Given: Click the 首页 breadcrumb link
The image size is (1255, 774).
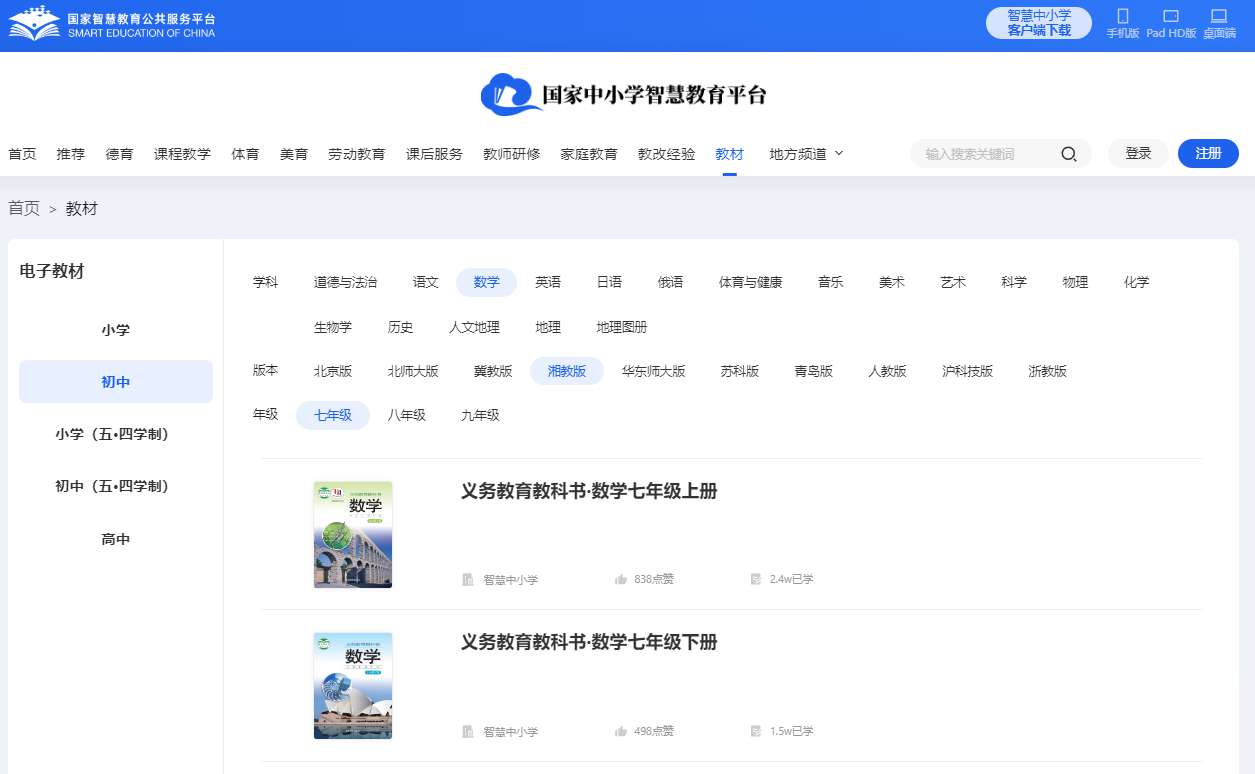Looking at the screenshot, I should point(24,208).
